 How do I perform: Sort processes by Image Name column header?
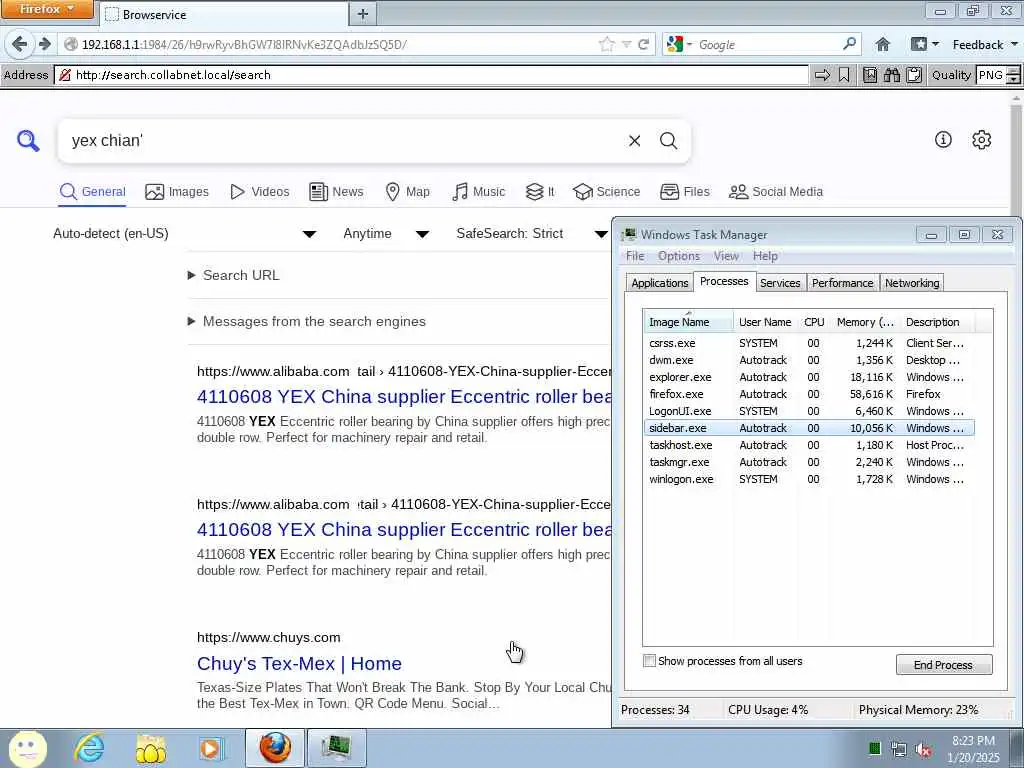[688, 322]
